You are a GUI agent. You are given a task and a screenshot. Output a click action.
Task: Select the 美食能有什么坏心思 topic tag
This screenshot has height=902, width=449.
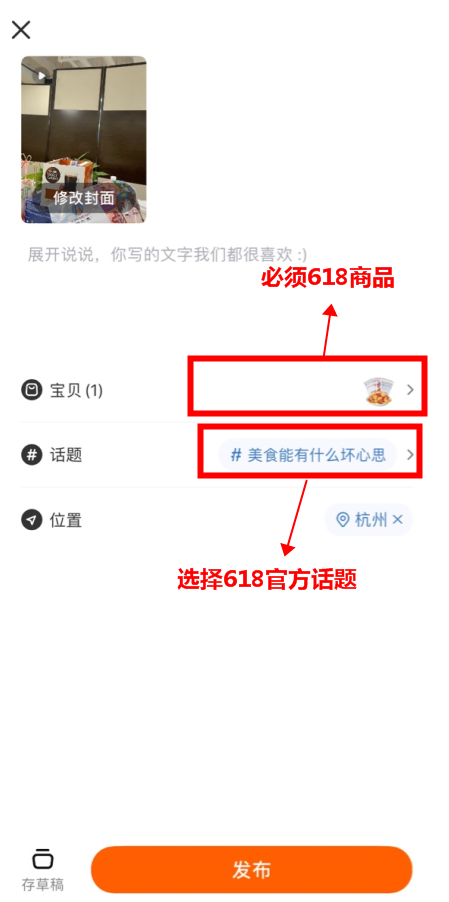pyautogui.click(x=308, y=455)
